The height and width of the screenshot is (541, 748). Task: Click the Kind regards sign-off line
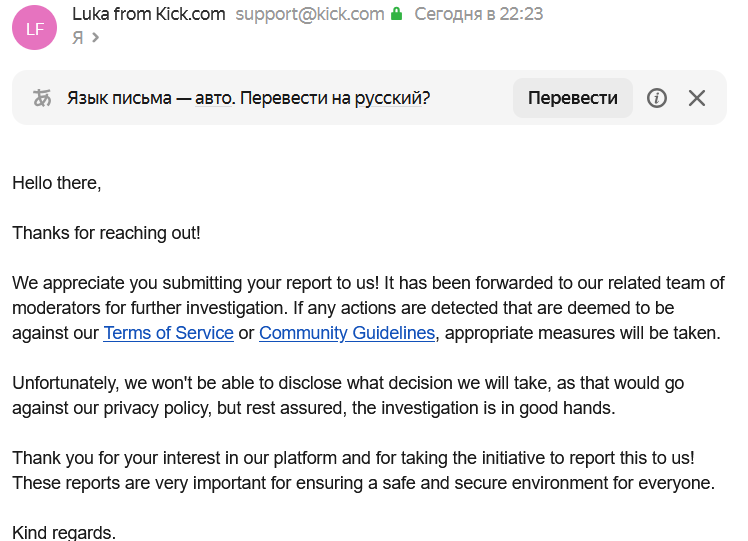coord(64,532)
